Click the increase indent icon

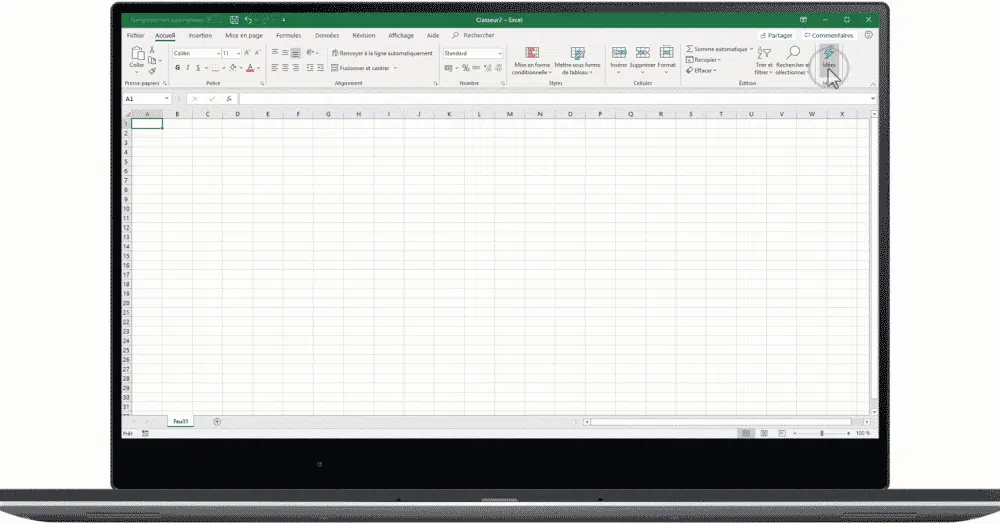click(320, 68)
